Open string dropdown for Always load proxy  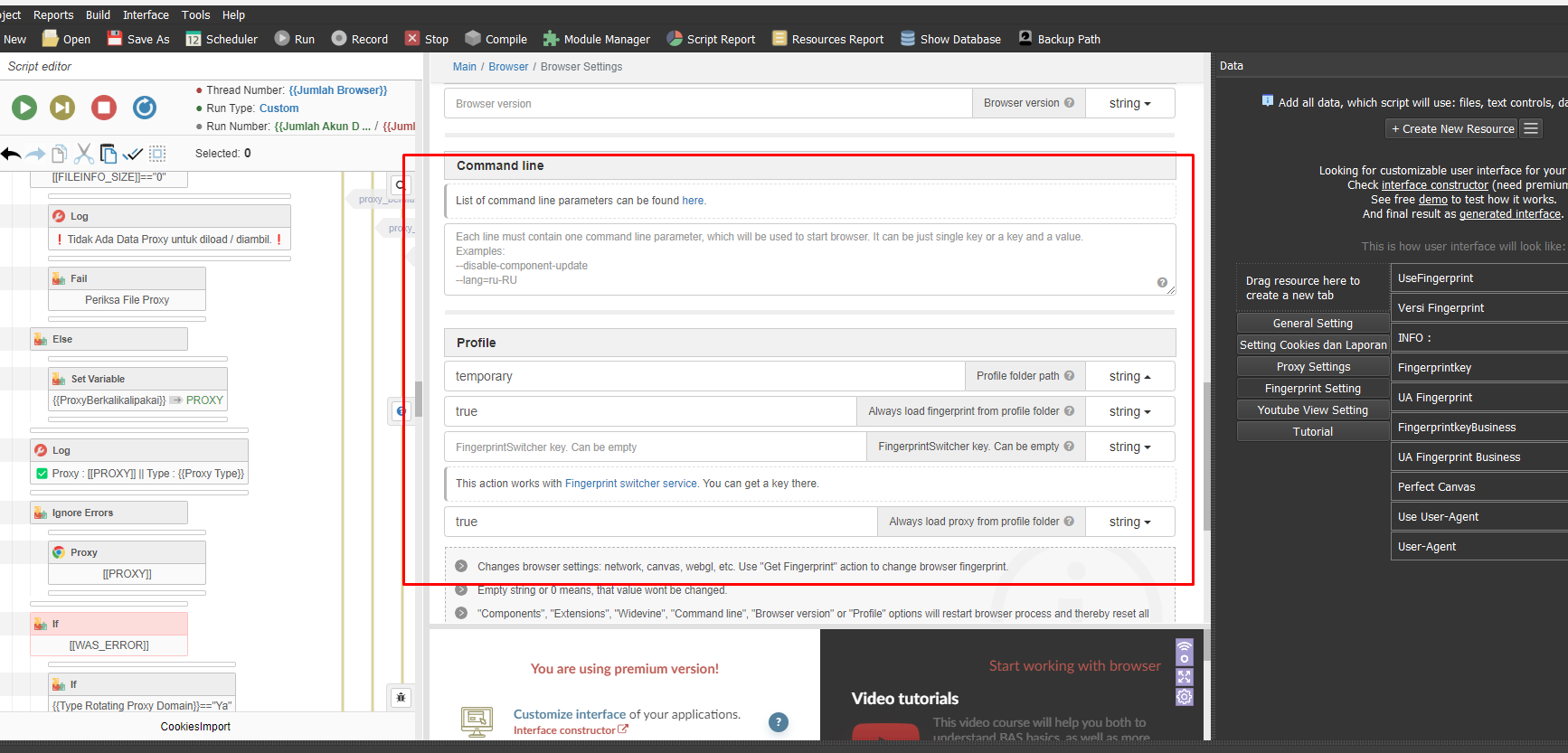(x=1129, y=522)
